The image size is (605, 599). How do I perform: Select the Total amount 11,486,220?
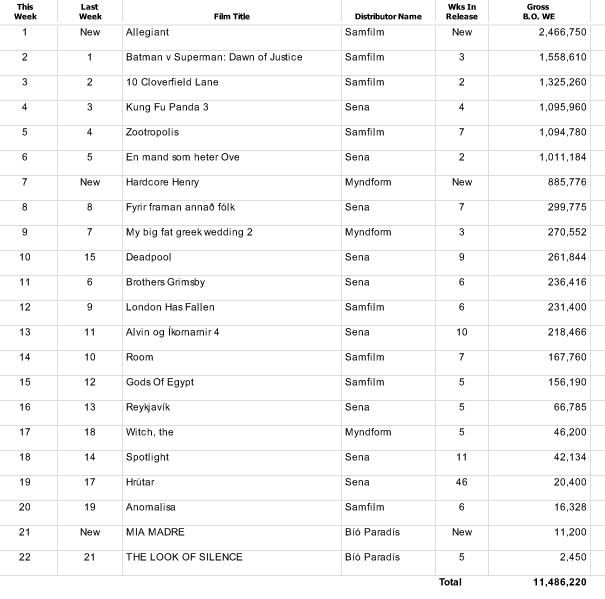560,582
